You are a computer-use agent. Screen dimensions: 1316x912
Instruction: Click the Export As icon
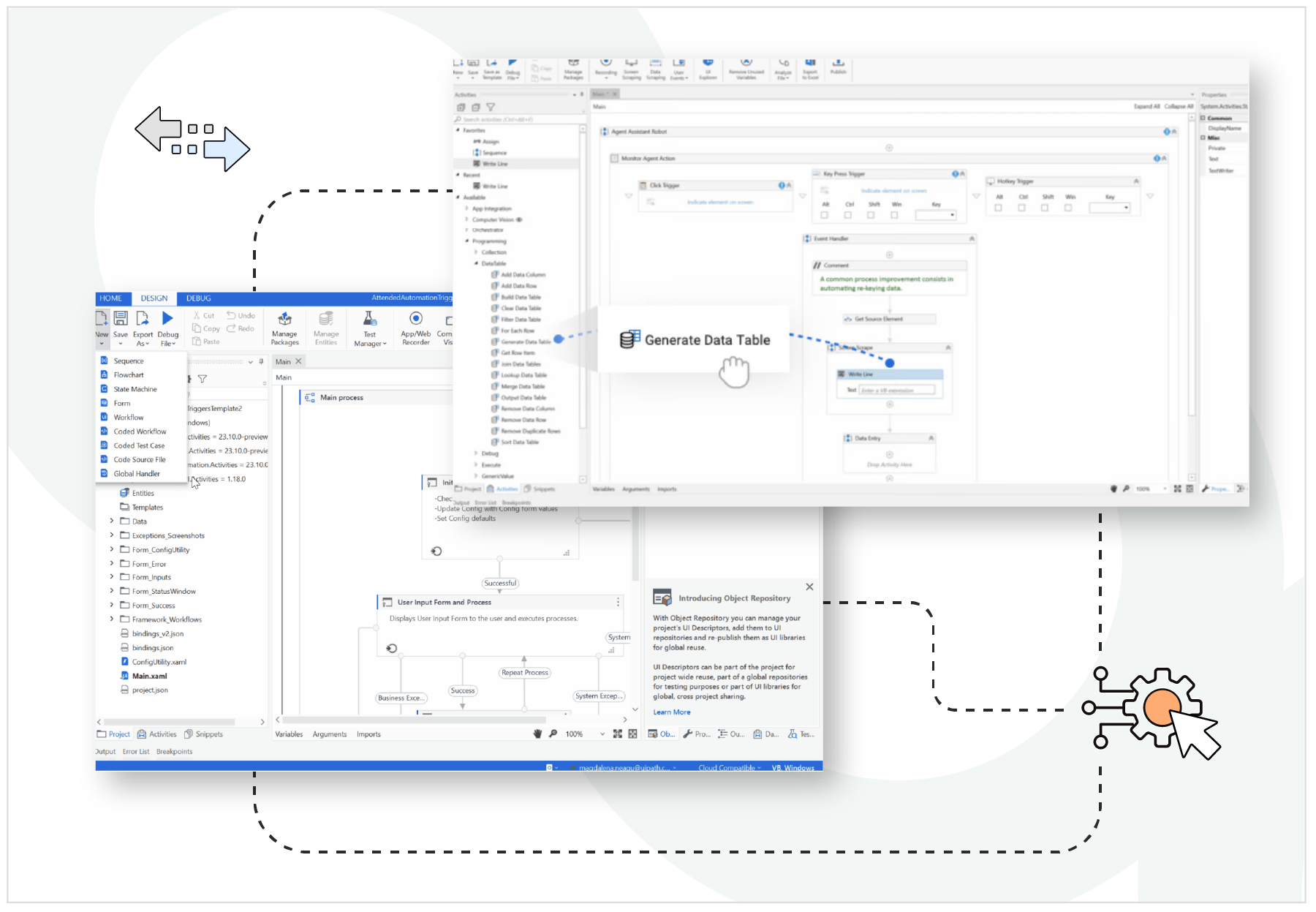coord(143,318)
